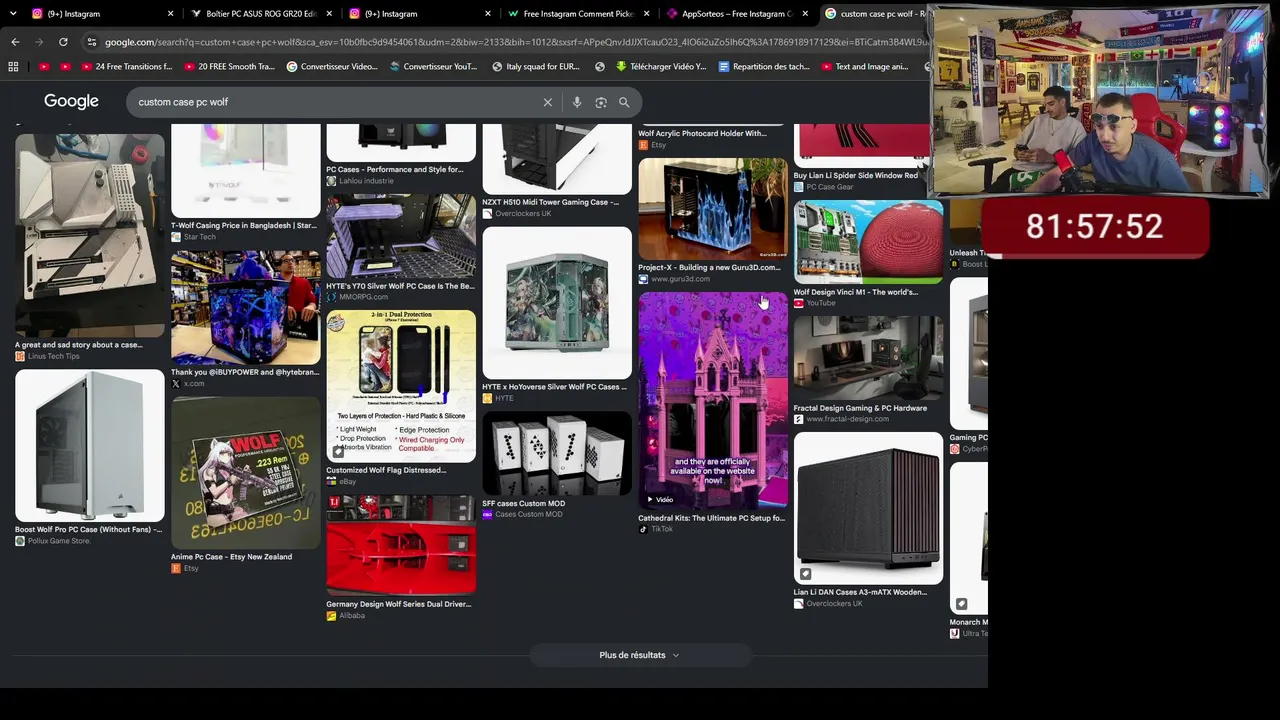Open the Project-X blue flame case image
This screenshot has height=720, width=1280.
[713, 209]
